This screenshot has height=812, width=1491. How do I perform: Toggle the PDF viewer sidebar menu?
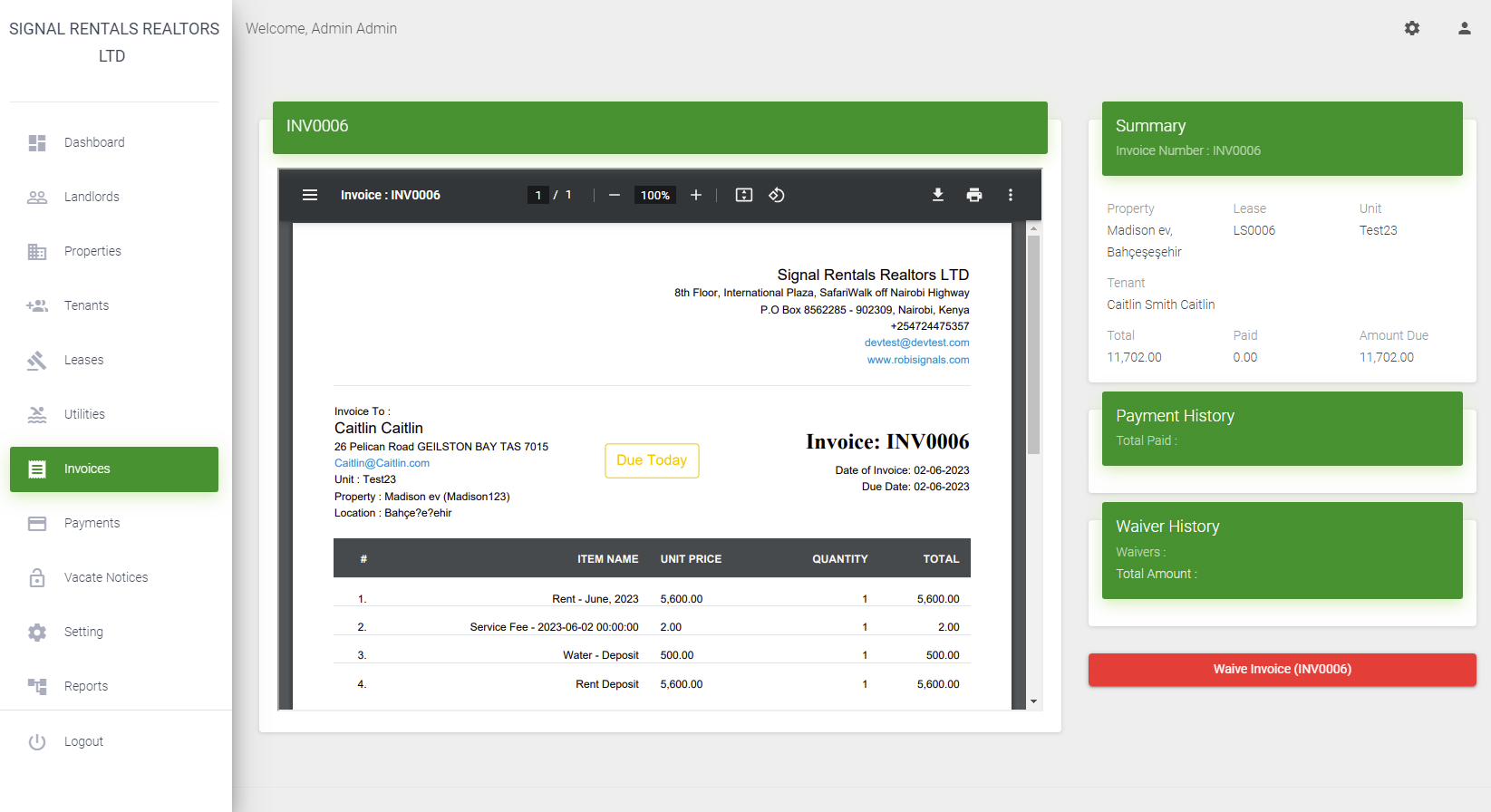click(x=310, y=195)
